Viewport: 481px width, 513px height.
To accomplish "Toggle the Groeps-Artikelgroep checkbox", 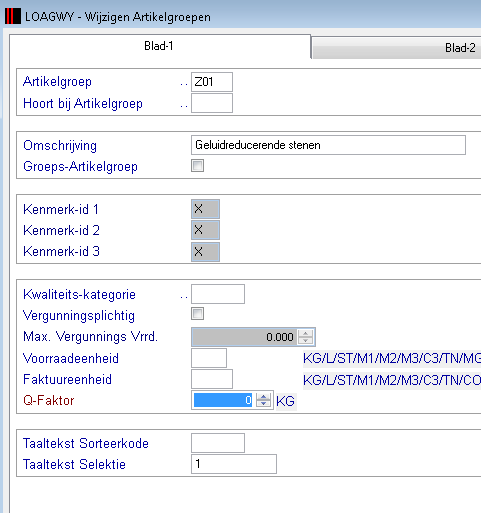I will [197, 166].
